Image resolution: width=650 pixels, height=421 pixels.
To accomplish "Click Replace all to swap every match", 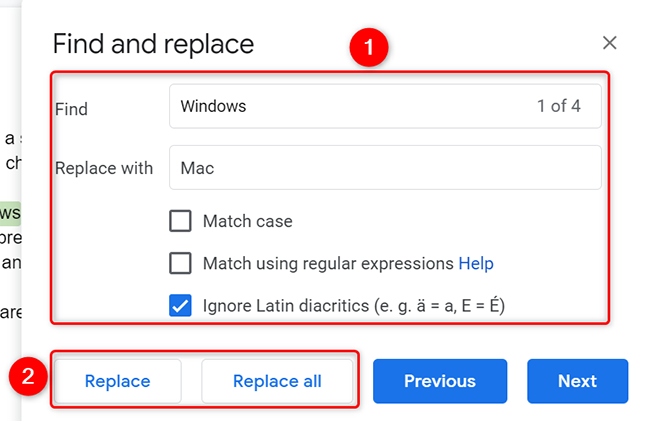I will tap(277, 381).
